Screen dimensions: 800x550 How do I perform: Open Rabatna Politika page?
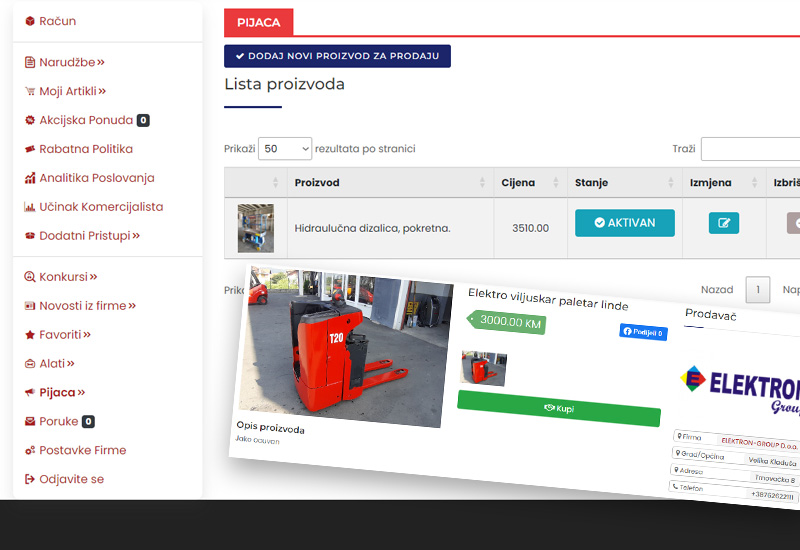coord(86,149)
